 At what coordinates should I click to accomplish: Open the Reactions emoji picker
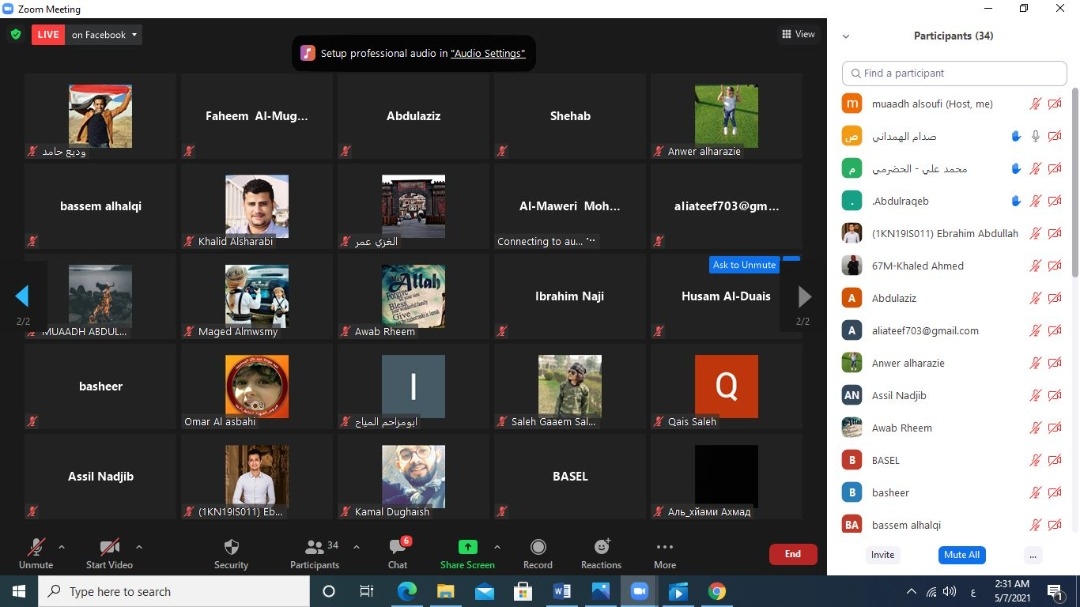601,548
